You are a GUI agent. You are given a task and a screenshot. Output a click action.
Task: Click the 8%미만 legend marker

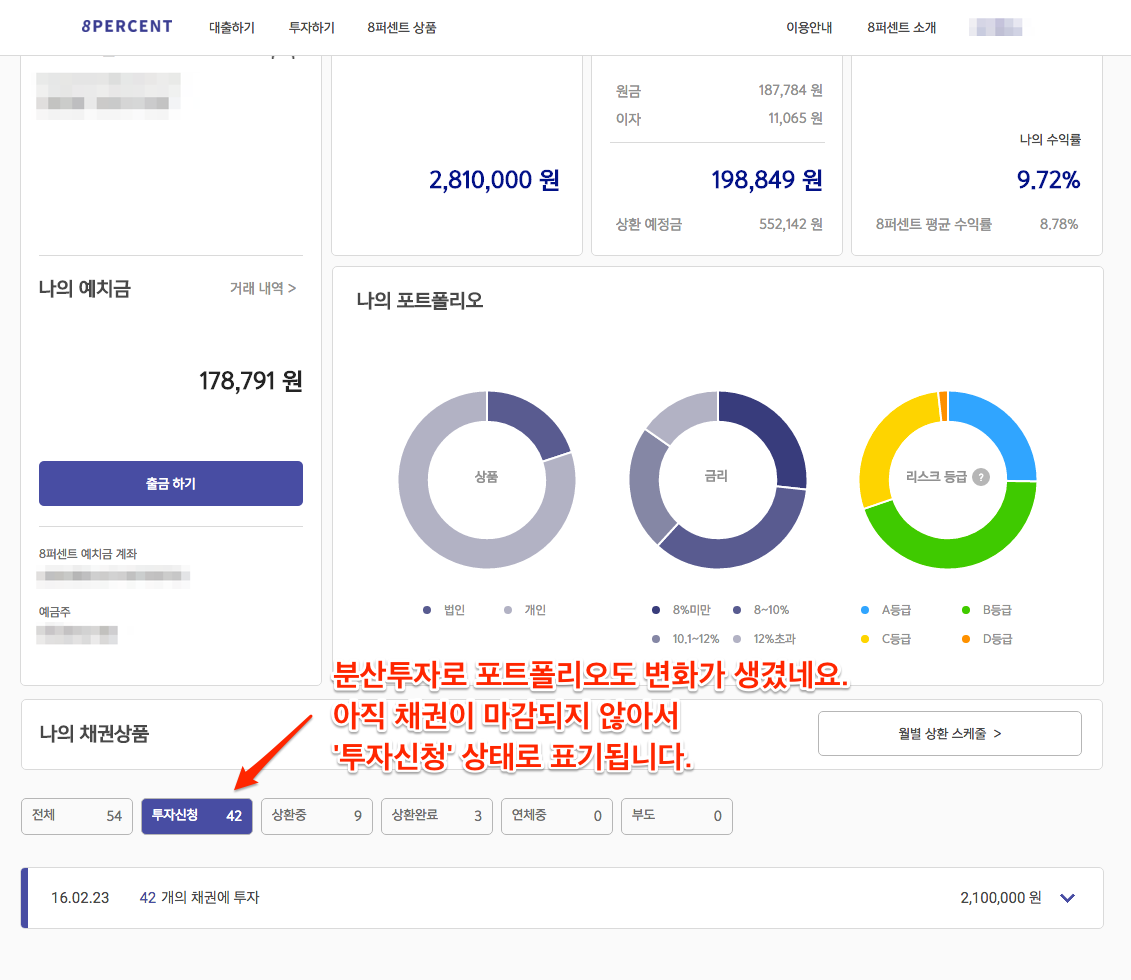657,610
